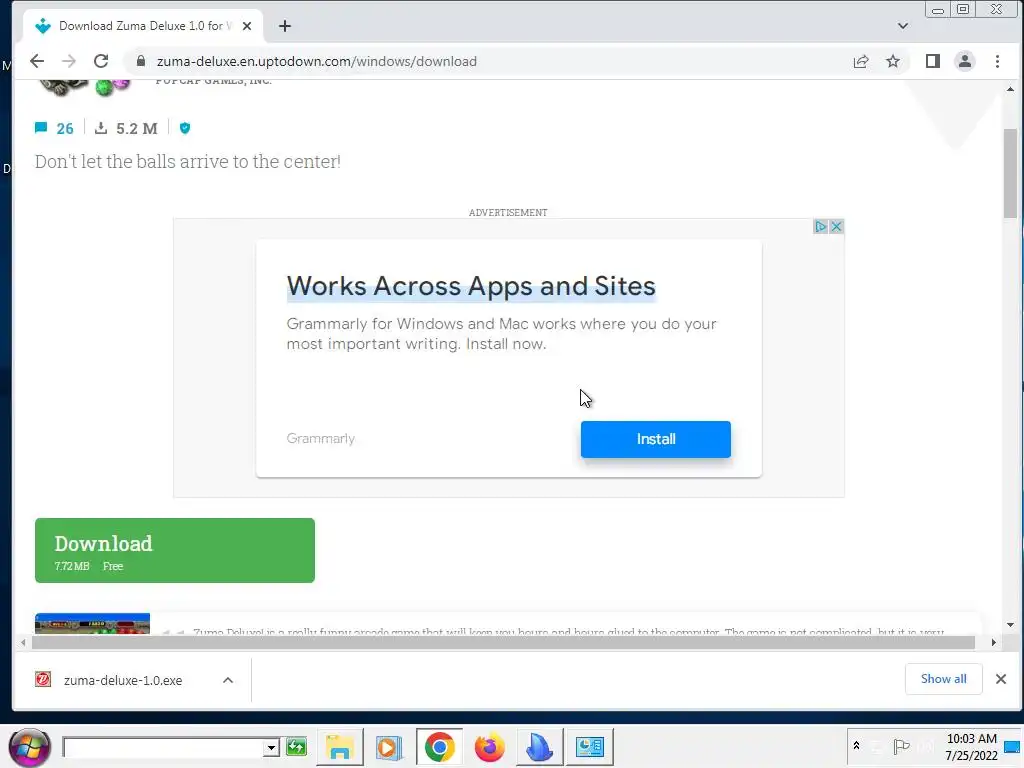This screenshot has width=1024, height=768.
Task: Expand the tab search chevron
Action: 903,26
